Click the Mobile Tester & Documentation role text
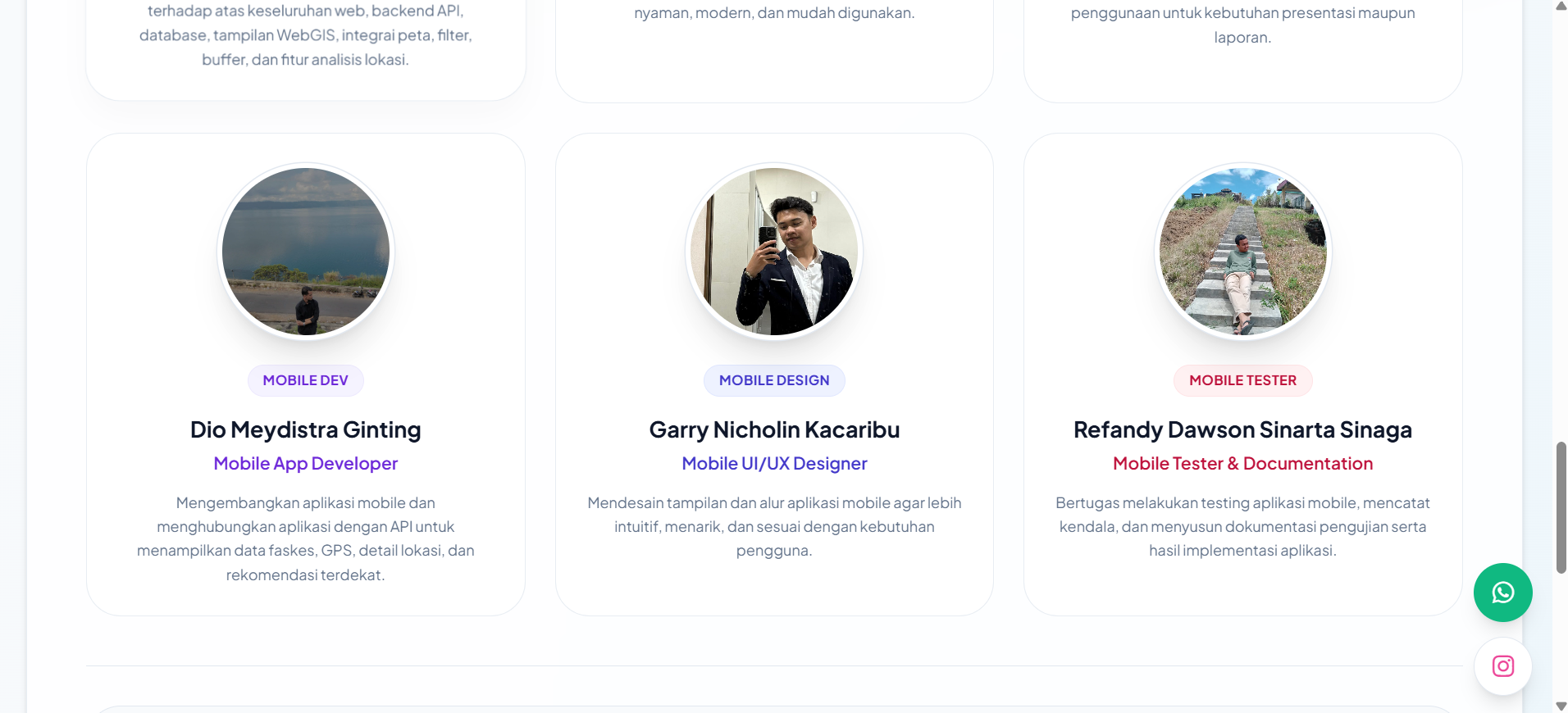Screen dimensions: 1568x713 tap(1242, 464)
